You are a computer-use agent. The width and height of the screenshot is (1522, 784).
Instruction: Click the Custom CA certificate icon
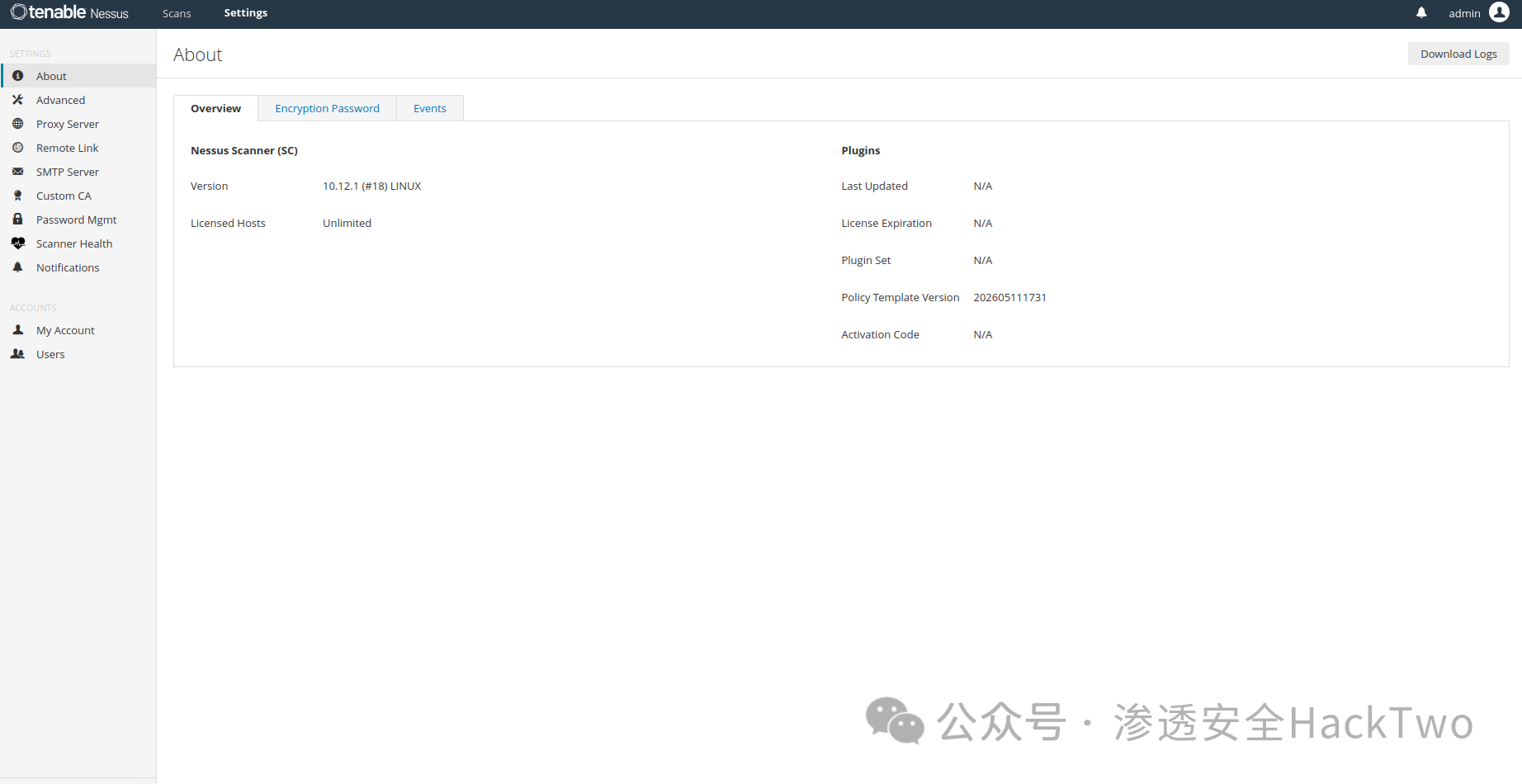[17, 196]
